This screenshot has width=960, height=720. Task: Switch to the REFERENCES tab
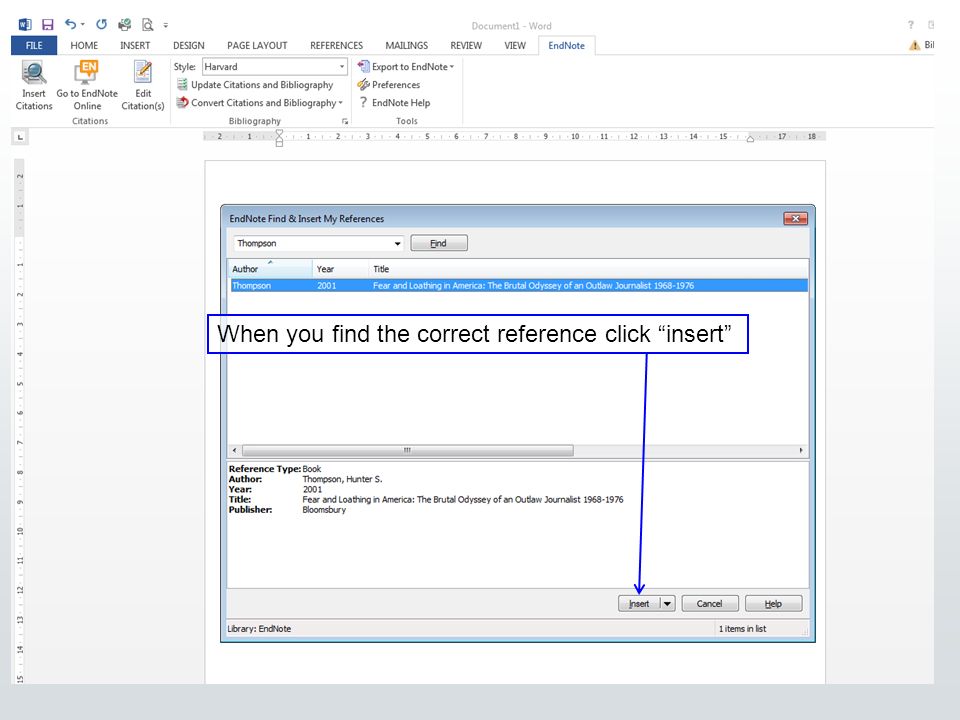(x=336, y=45)
